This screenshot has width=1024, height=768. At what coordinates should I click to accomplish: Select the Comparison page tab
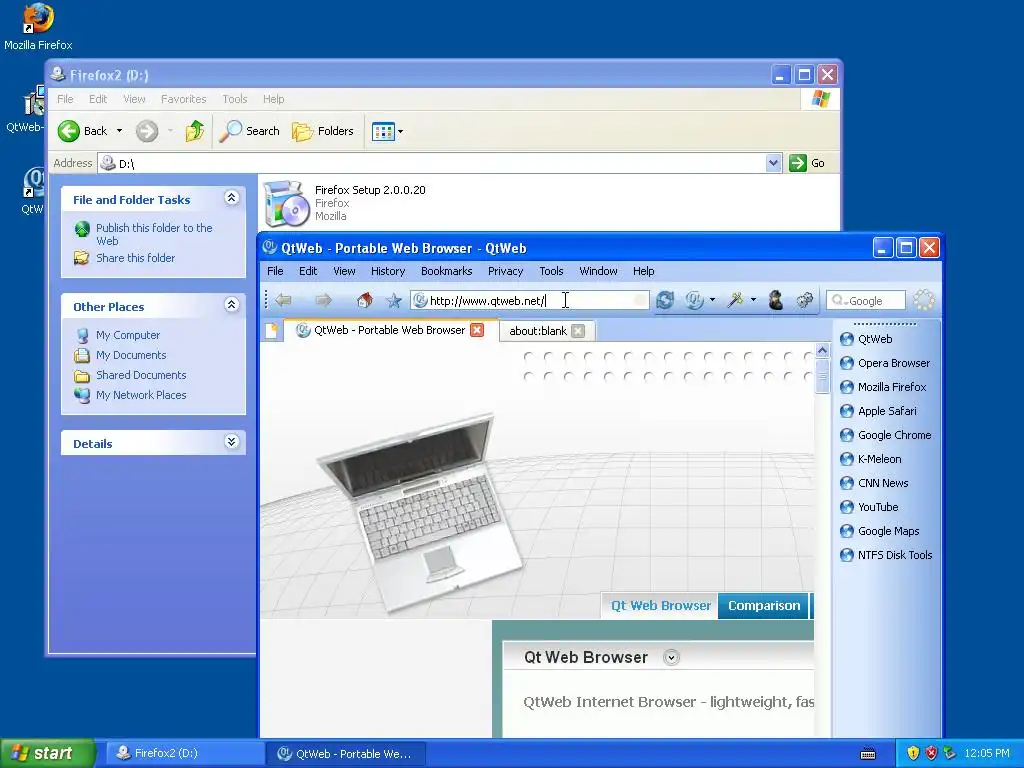[763, 605]
